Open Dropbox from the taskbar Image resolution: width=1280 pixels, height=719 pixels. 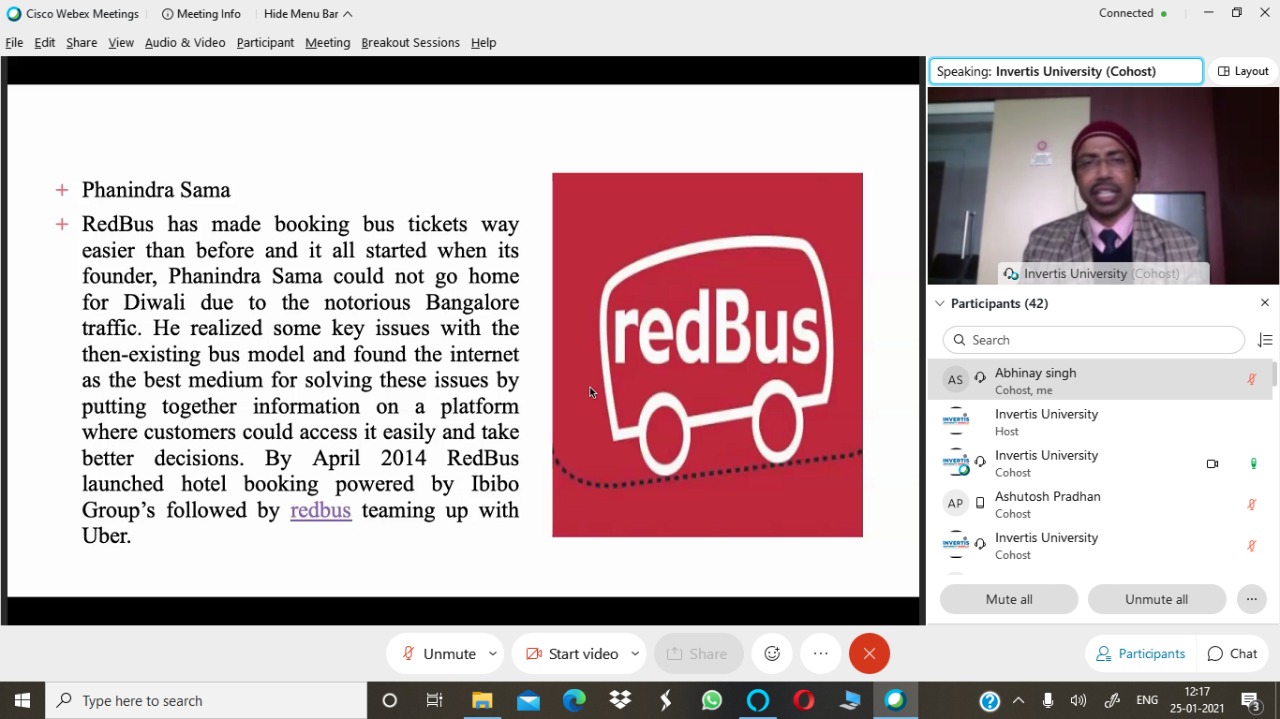(x=620, y=700)
